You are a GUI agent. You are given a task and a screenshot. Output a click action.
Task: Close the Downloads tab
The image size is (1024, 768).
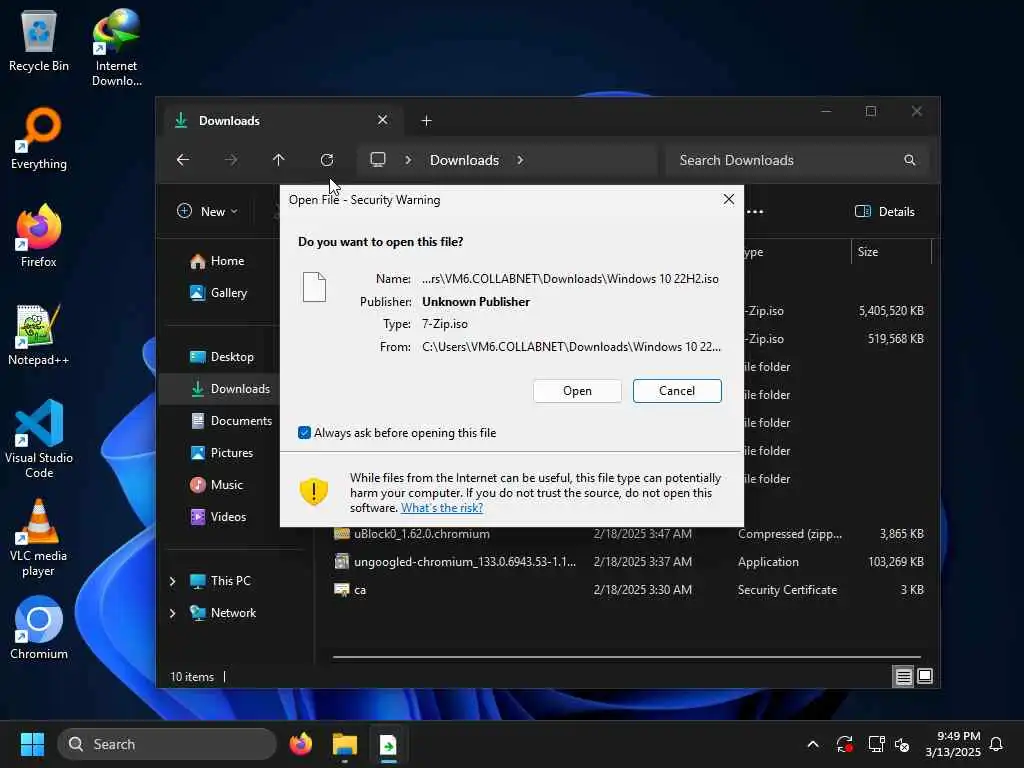pyautogui.click(x=383, y=120)
